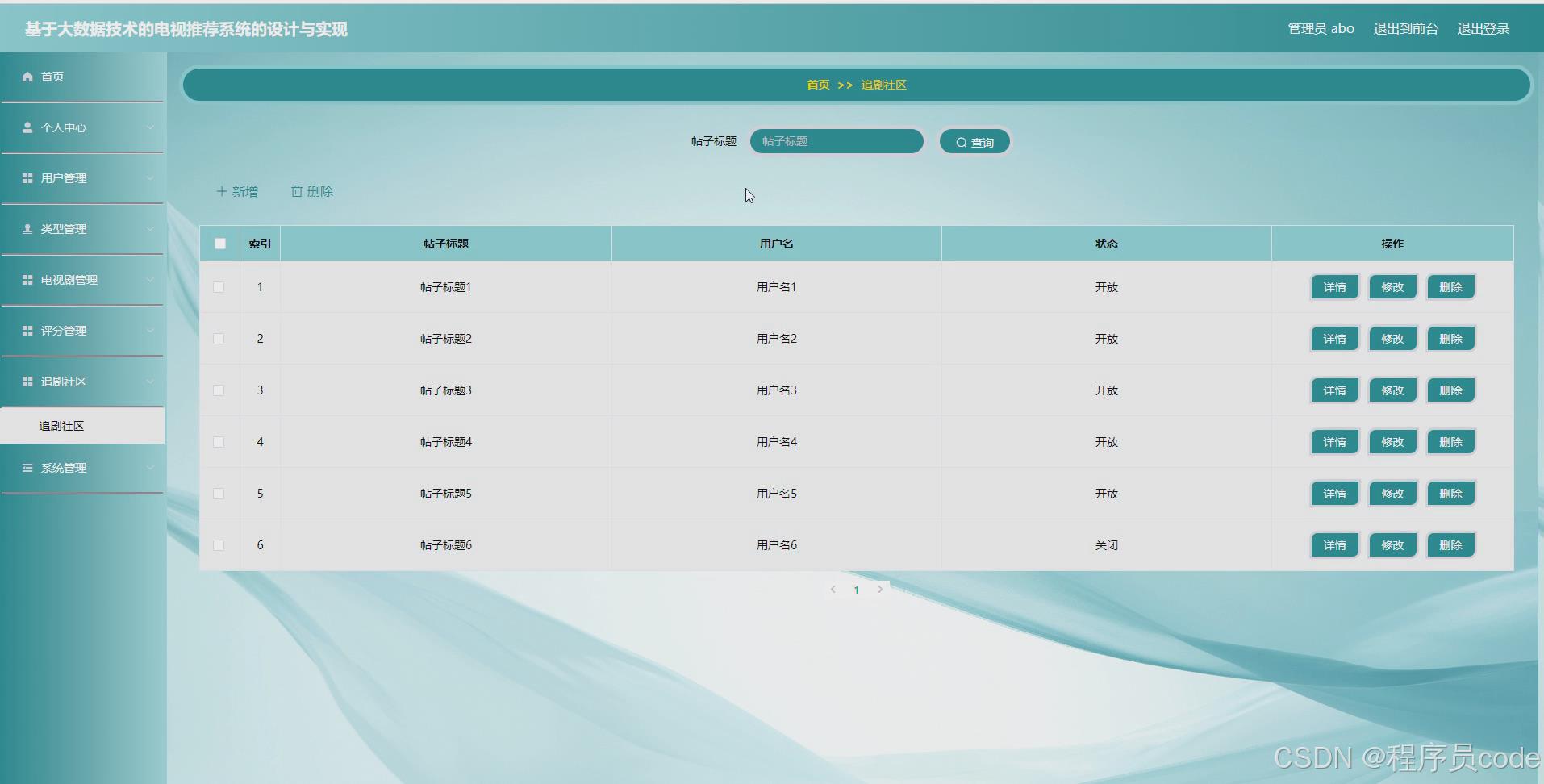Check the row for 帖子标题6

click(219, 545)
